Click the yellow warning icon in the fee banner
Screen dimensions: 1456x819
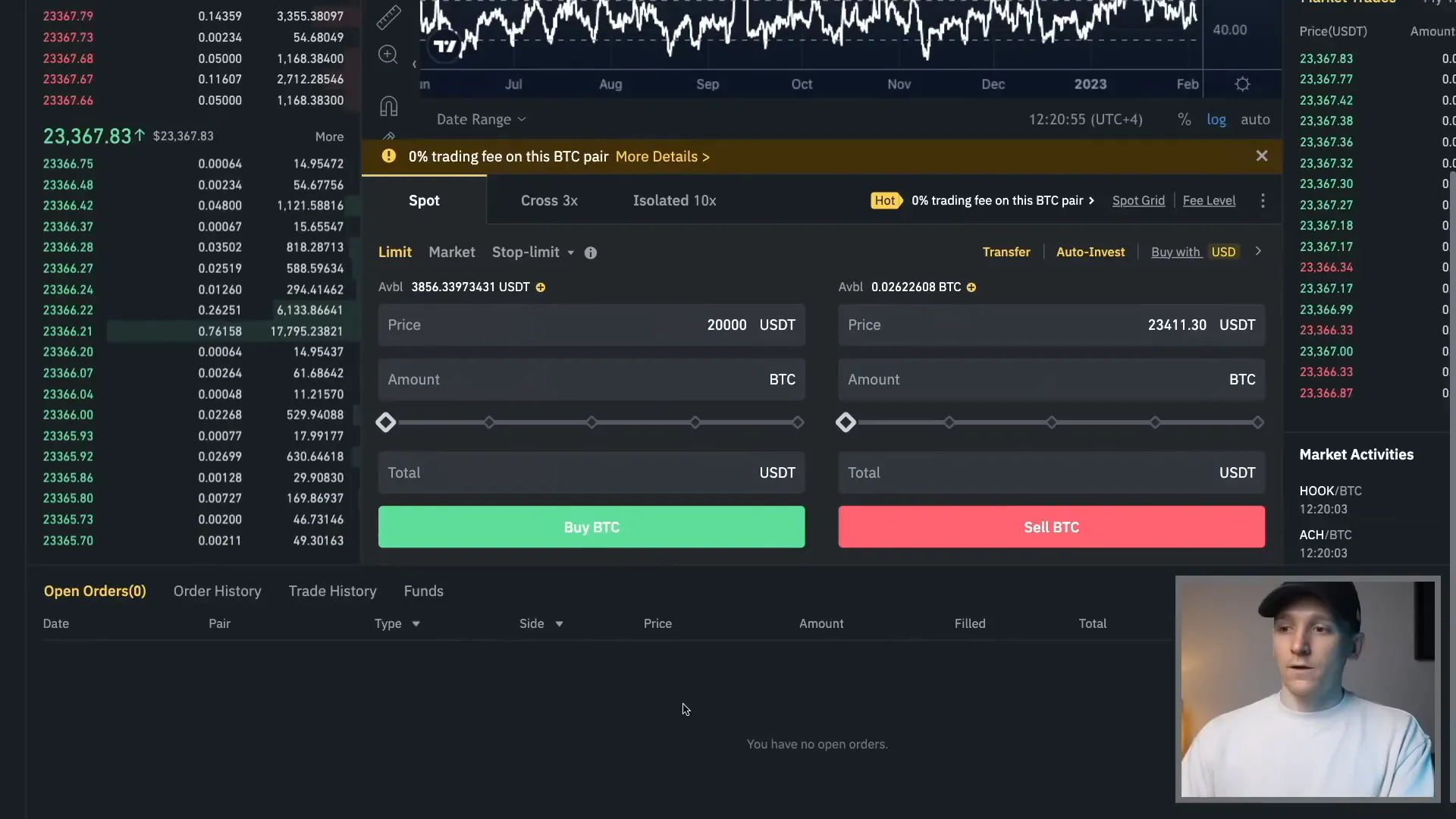click(x=388, y=156)
